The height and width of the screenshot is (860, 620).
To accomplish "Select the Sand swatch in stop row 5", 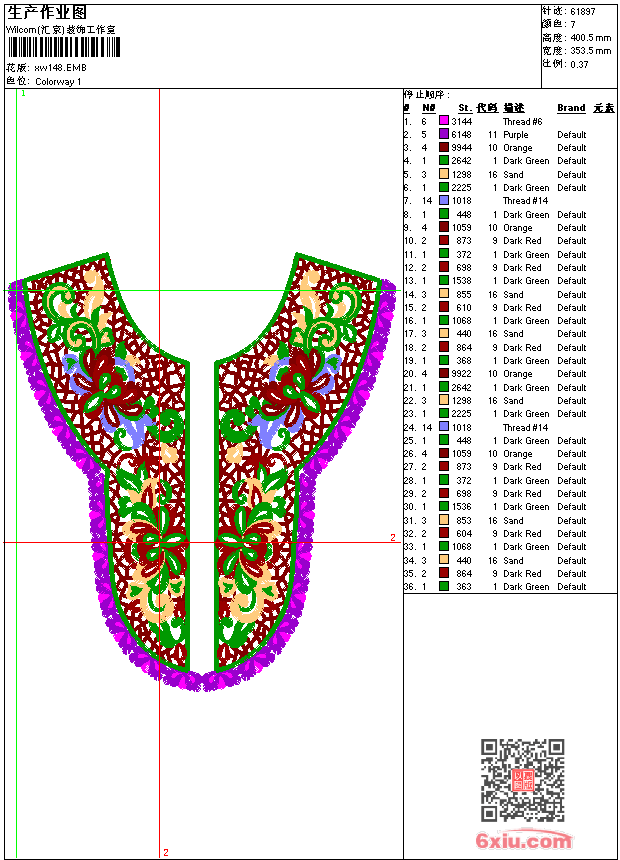I will (444, 174).
